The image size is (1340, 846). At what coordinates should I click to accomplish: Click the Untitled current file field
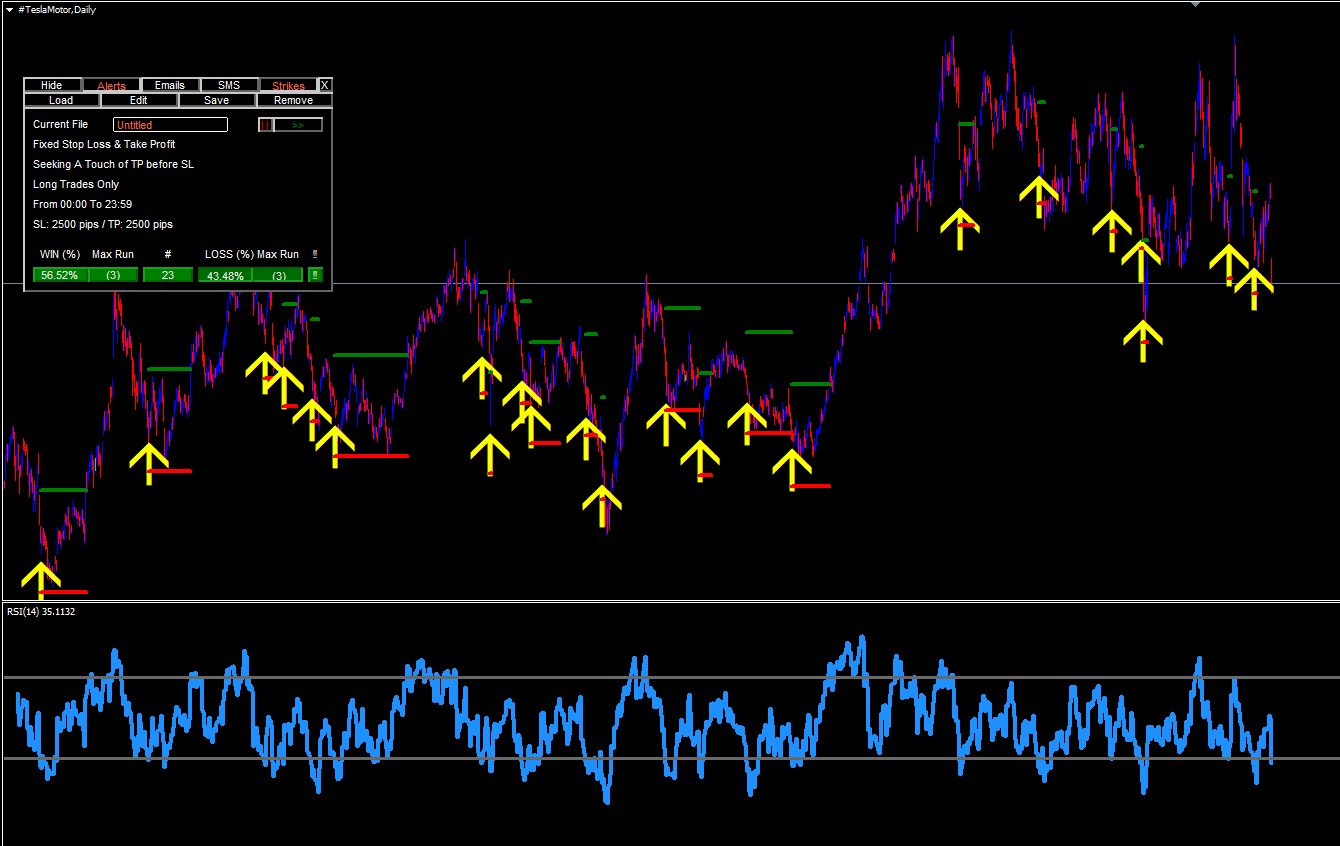point(171,125)
